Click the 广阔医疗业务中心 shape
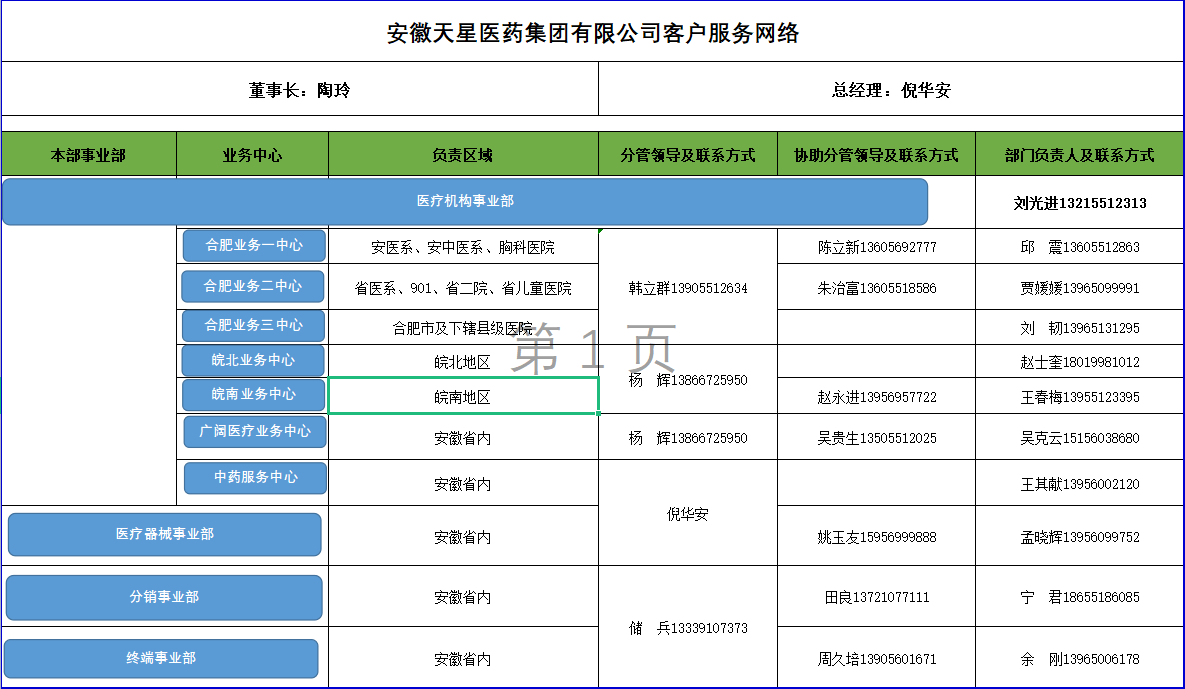This screenshot has width=1185, height=689. click(255, 431)
